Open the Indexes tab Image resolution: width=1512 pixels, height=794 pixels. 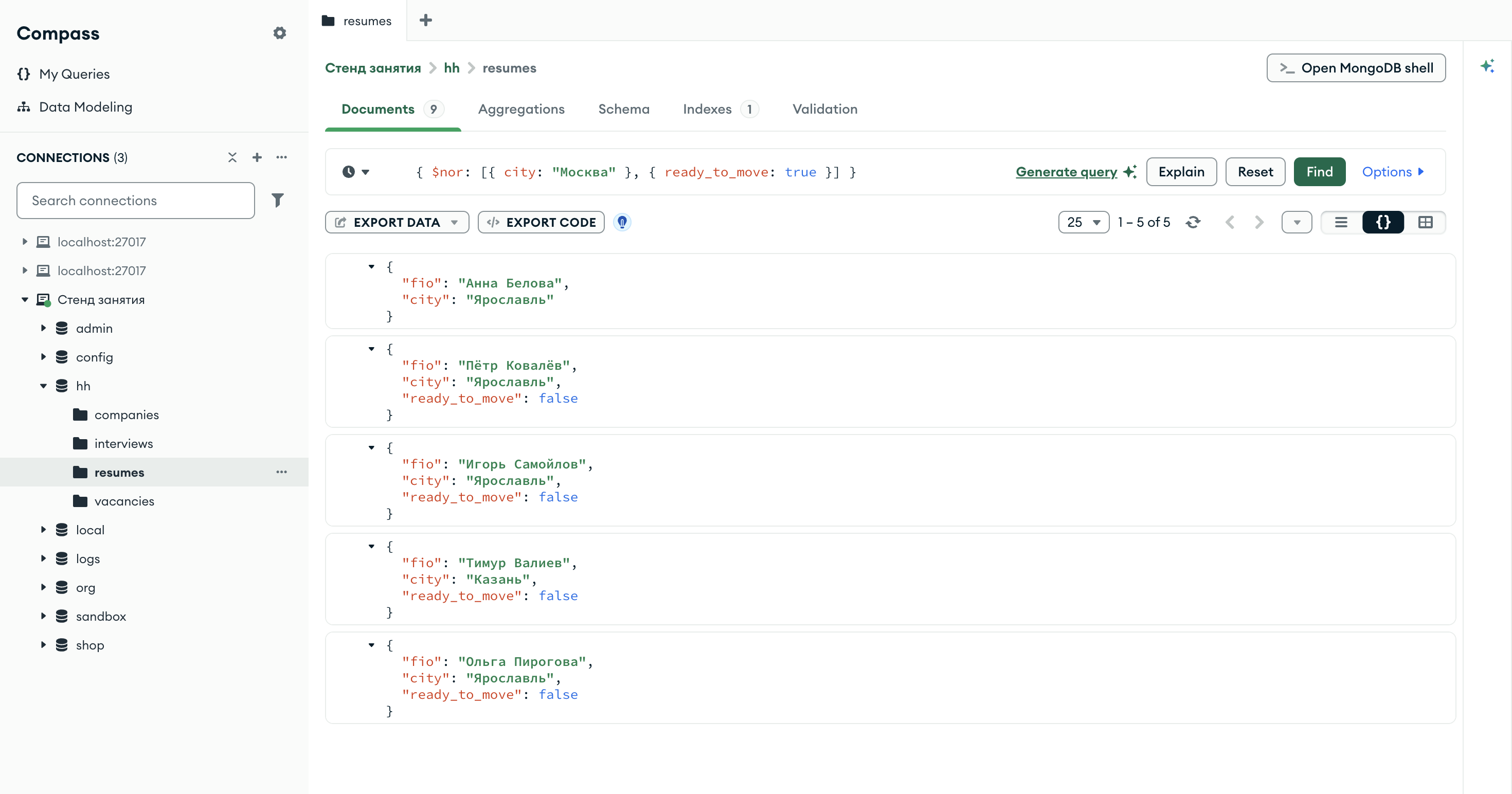coord(720,109)
